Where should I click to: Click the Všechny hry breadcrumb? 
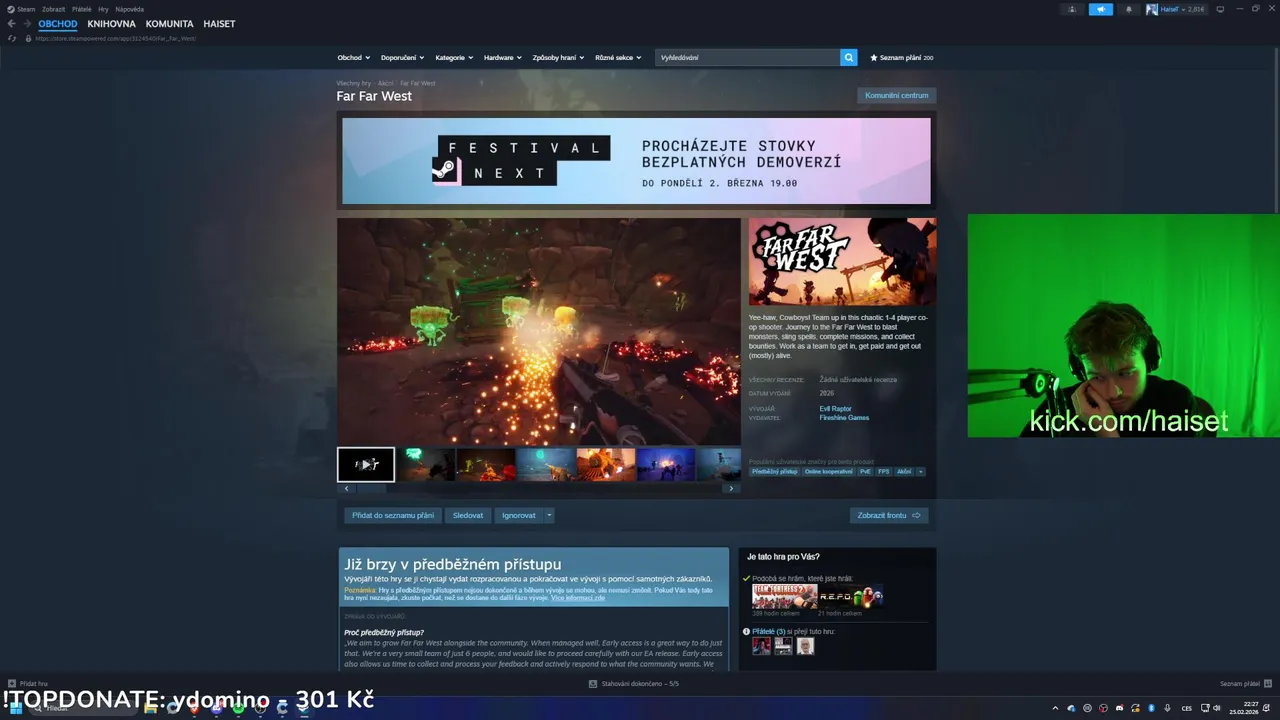tap(353, 83)
